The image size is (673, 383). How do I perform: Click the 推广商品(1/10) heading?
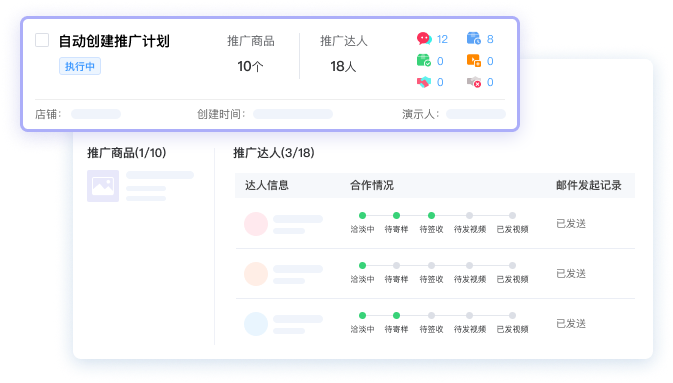127,152
